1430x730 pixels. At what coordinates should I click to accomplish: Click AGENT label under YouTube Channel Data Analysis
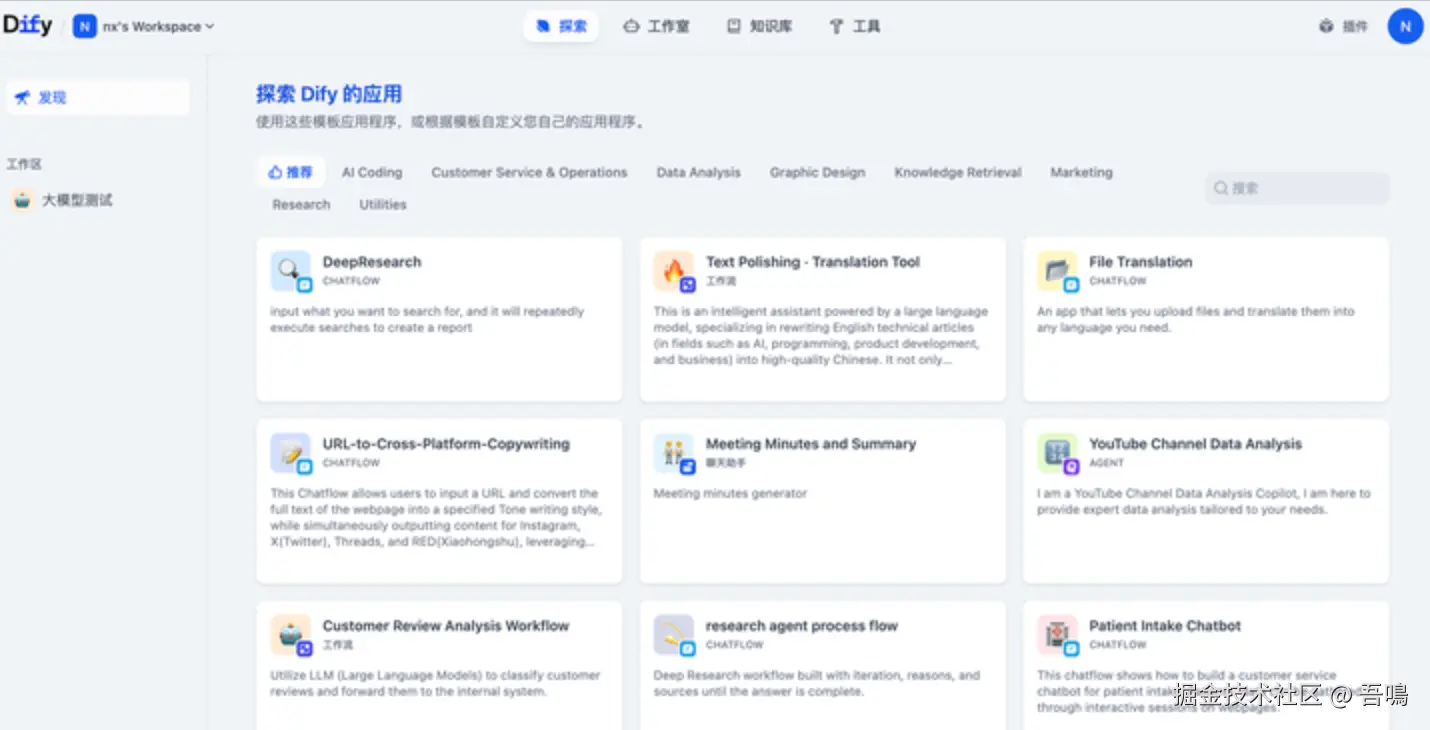coord(1107,463)
